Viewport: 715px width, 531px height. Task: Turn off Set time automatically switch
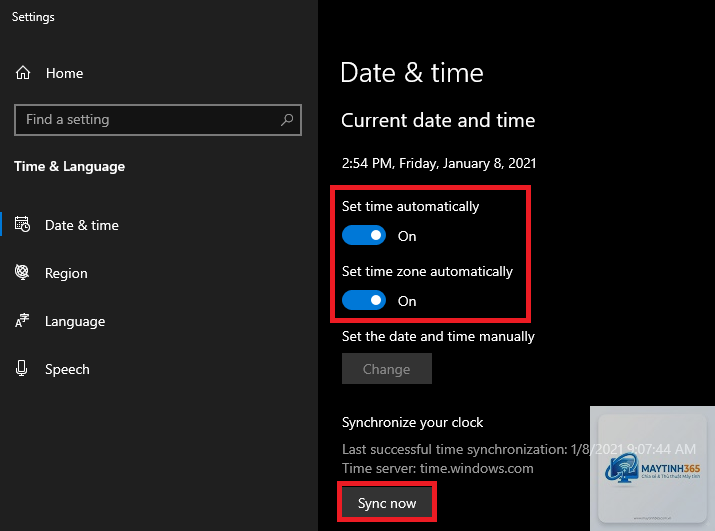pyautogui.click(x=364, y=235)
